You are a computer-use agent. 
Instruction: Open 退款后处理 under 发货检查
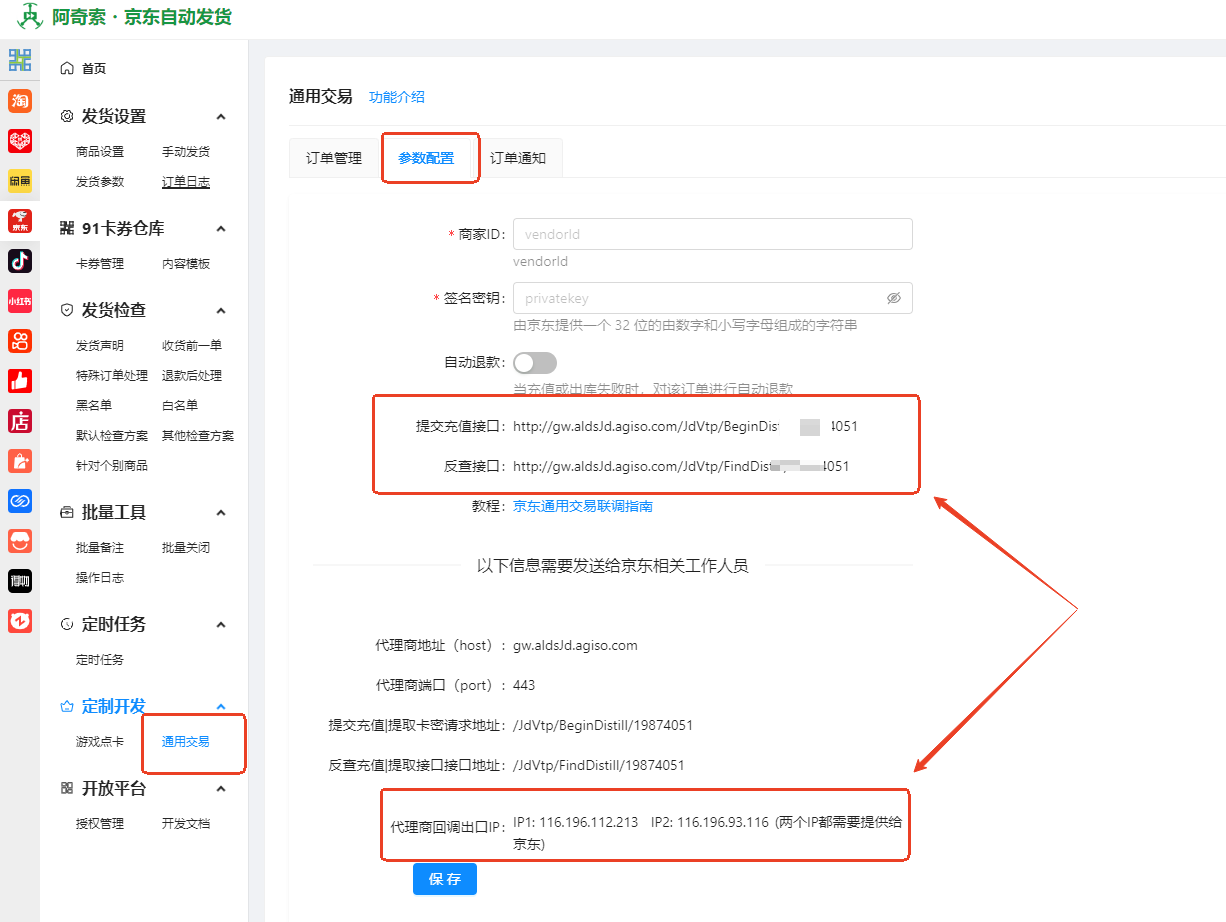pyautogui.click(x=192, y=376)
